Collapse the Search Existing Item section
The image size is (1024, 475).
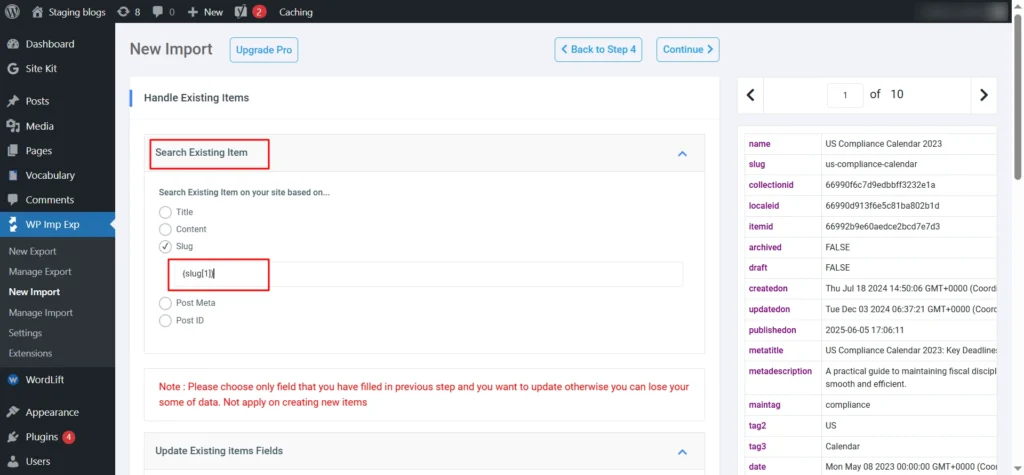[682, 153]
